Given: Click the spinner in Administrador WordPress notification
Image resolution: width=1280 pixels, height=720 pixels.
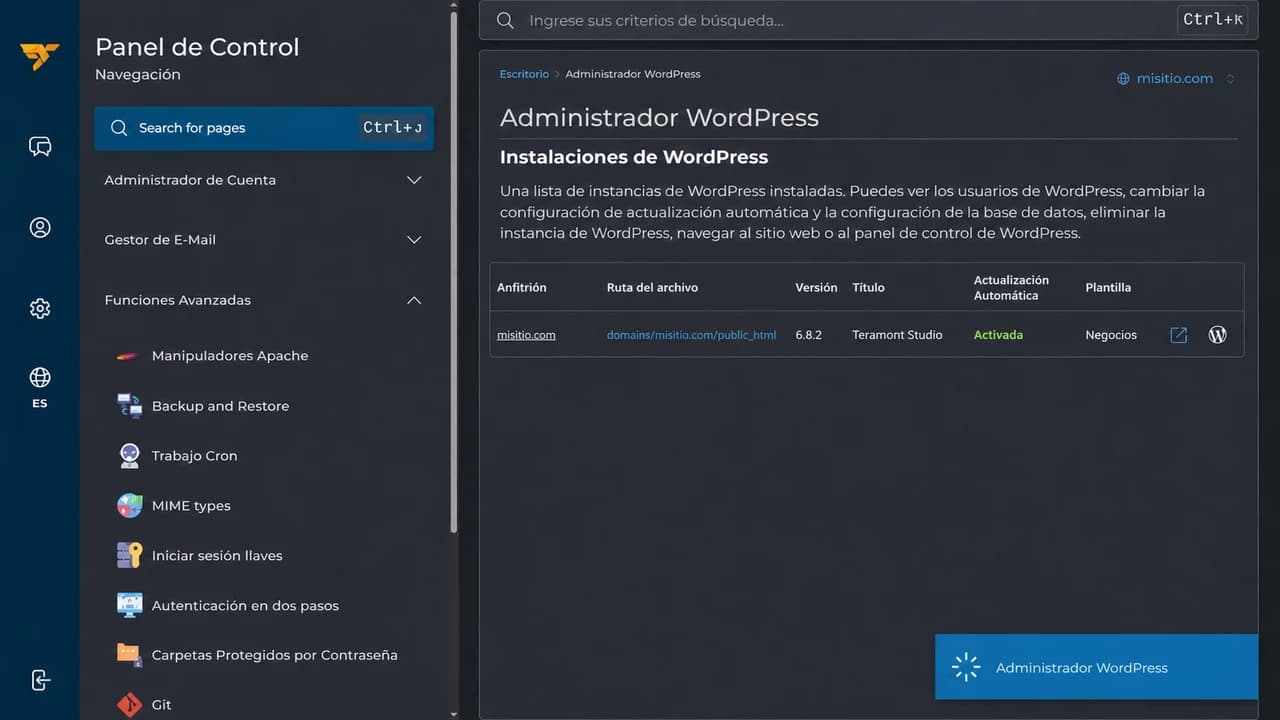Looking at the screenshot, I should pos(966,667).
